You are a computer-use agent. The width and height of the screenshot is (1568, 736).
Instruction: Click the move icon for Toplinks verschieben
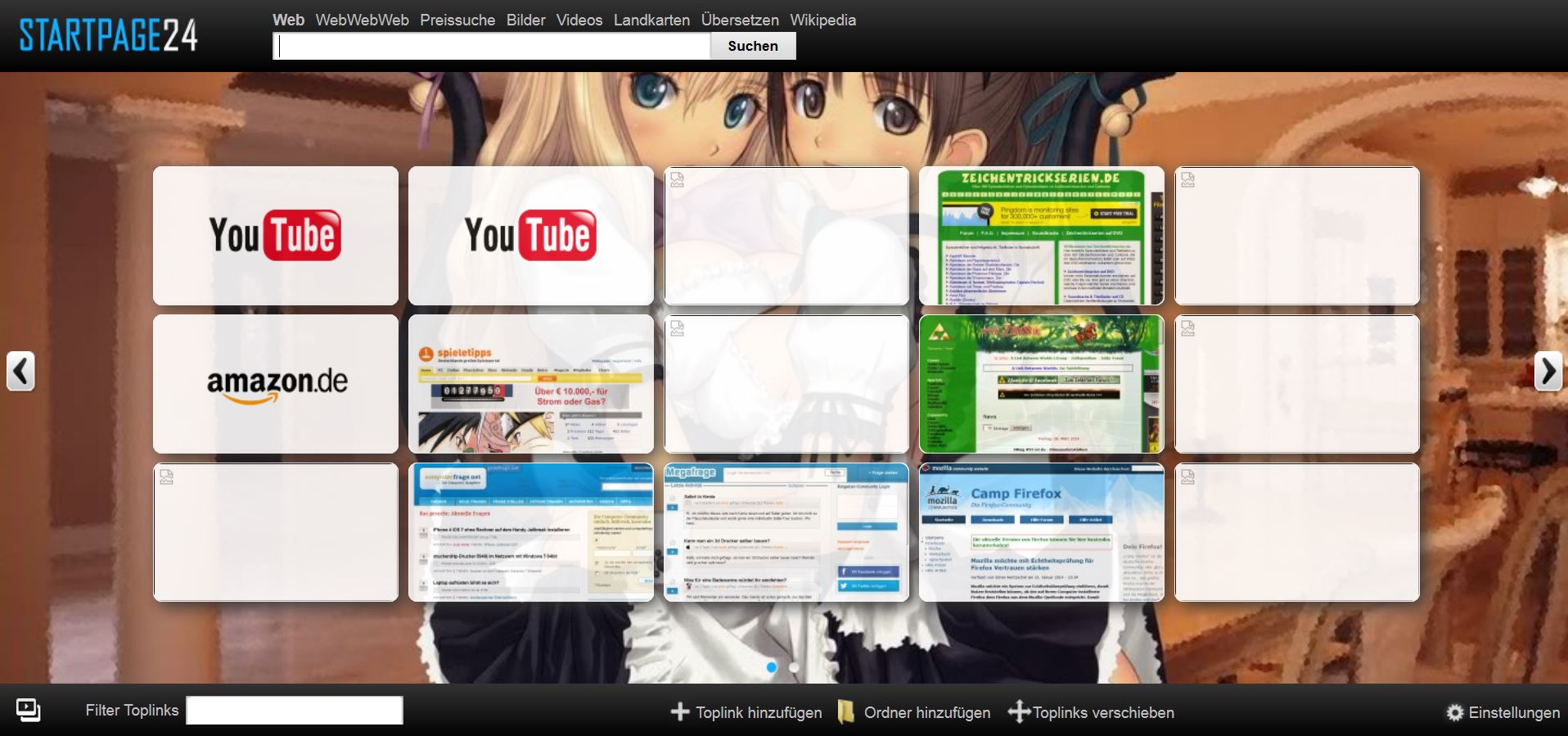click(x=1018, y=712)
